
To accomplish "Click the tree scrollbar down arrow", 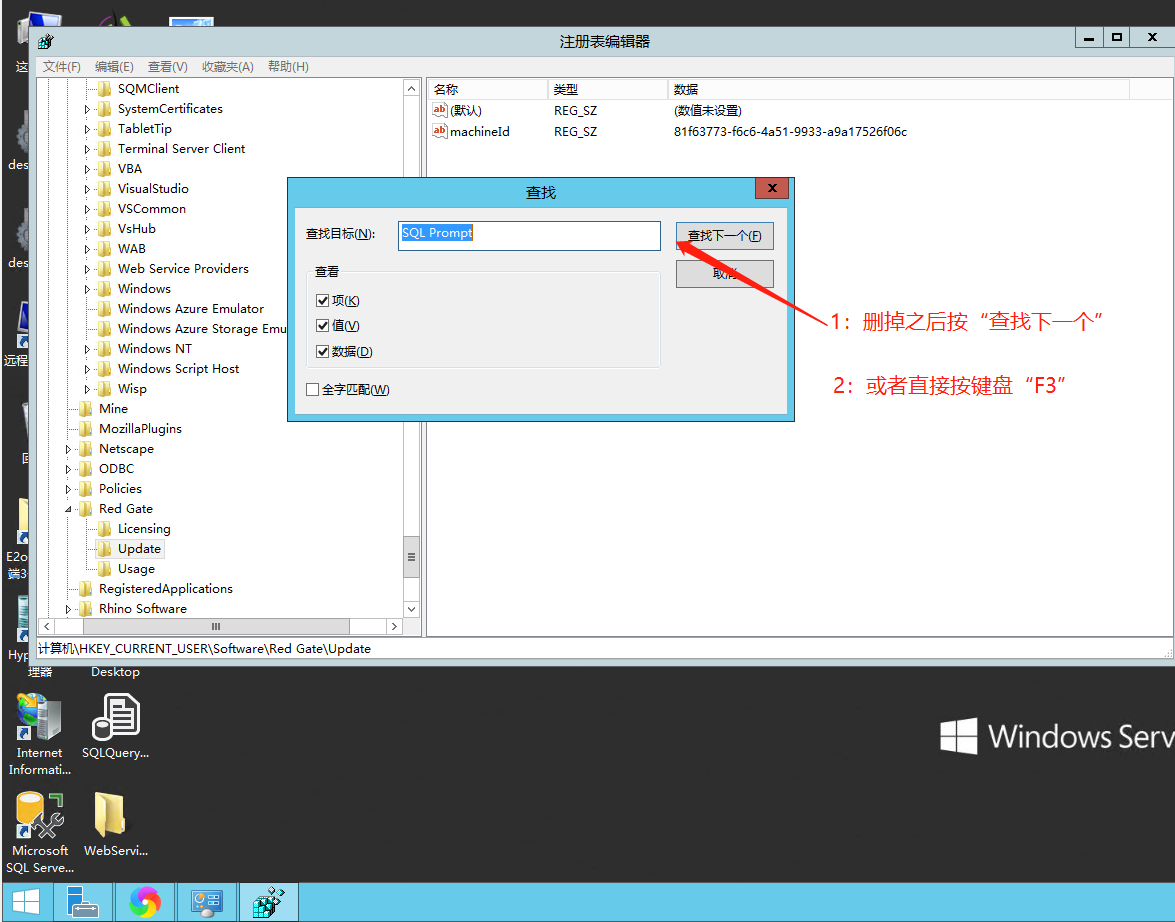I will (411, 609).
